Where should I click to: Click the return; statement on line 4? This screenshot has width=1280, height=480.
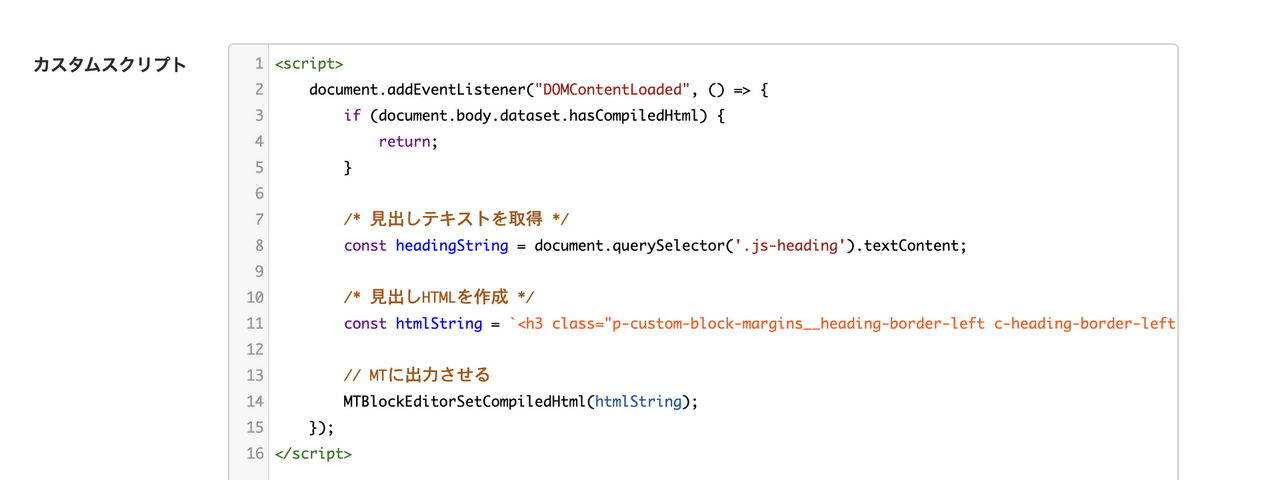408,142
